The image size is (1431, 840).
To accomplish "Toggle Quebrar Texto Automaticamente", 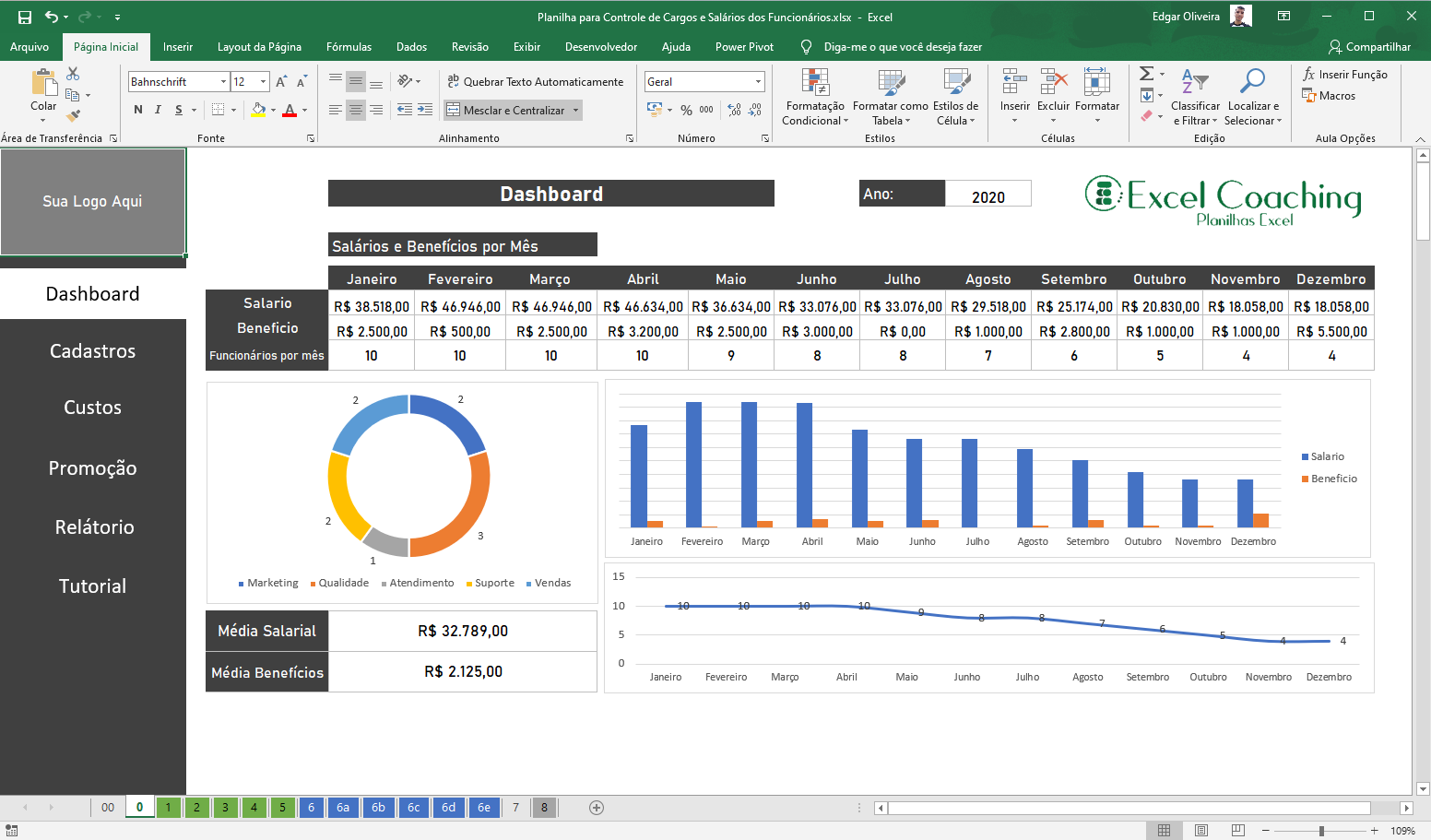I will (535, 82).
